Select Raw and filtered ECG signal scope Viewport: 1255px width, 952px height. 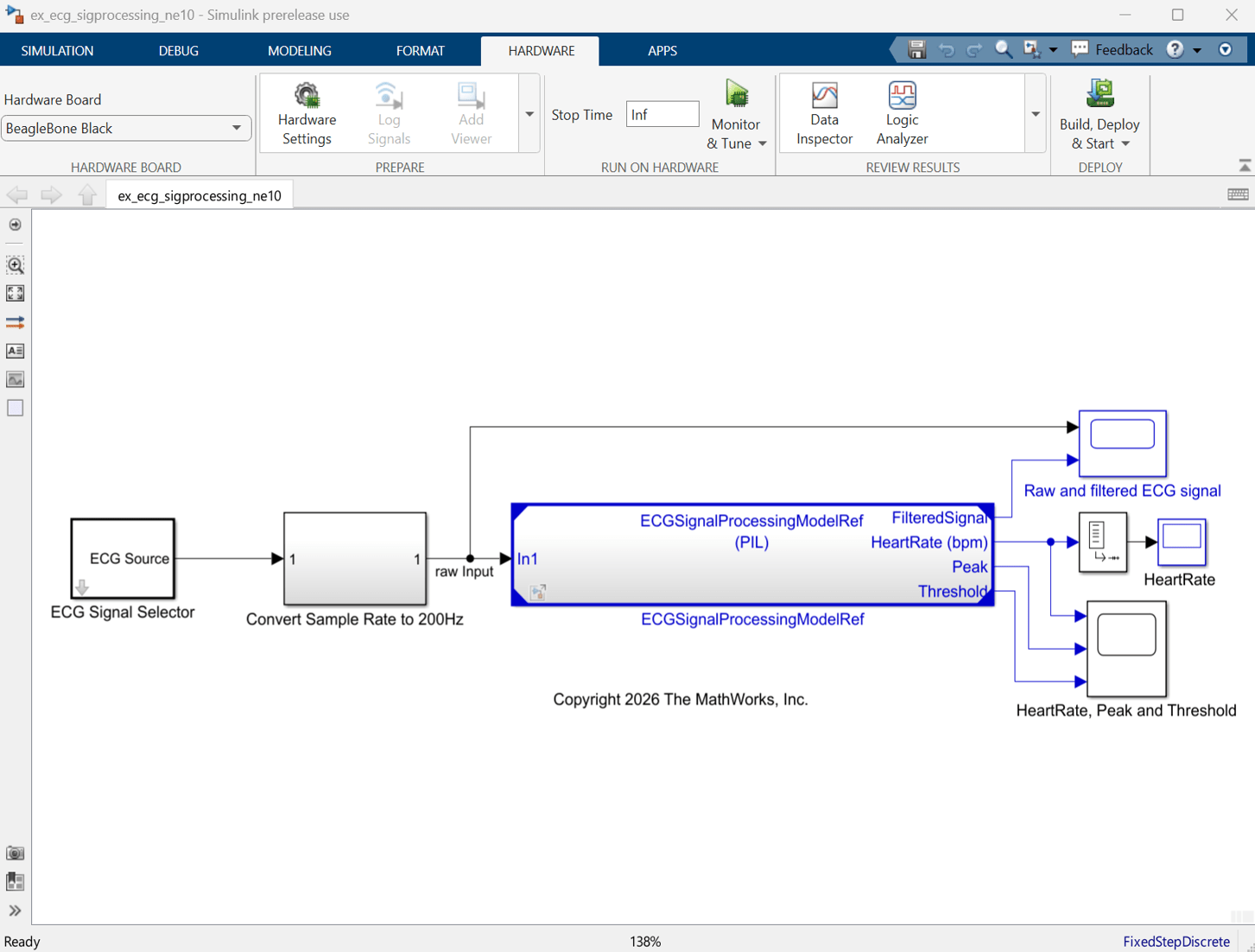(1122, 444)
